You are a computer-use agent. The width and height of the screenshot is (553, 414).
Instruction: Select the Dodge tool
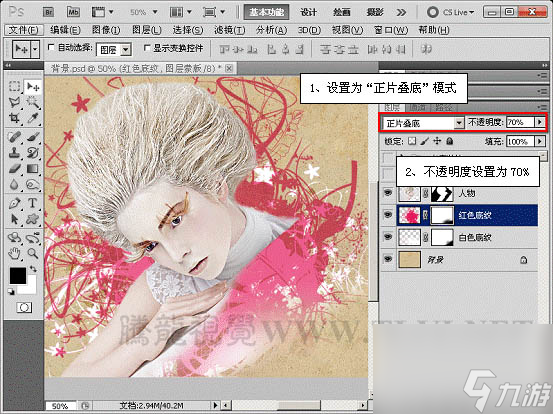[33, 184]
